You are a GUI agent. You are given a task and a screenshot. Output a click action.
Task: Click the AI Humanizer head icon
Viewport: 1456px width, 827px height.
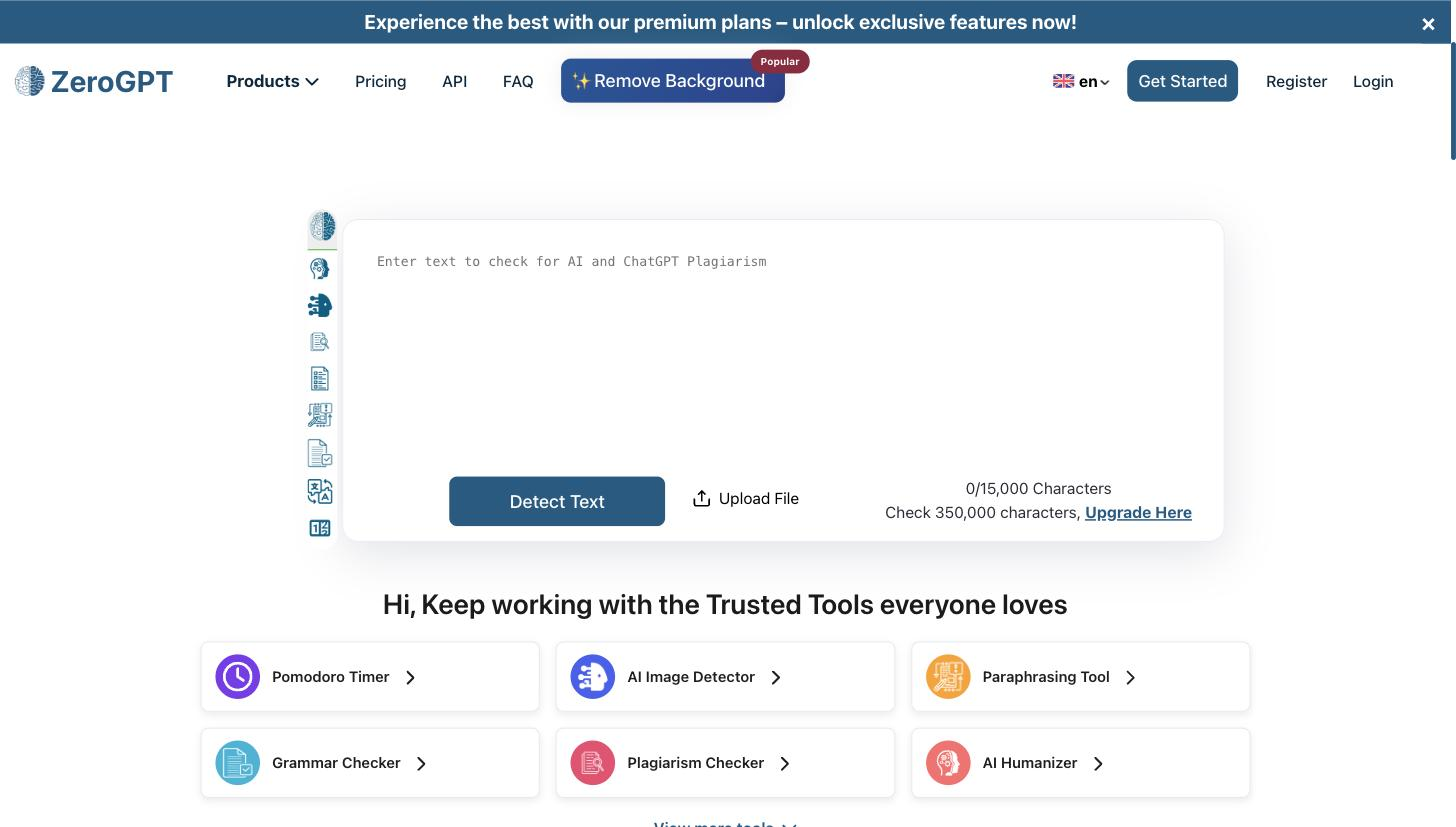pyautogui.click(x=948, y=763)
